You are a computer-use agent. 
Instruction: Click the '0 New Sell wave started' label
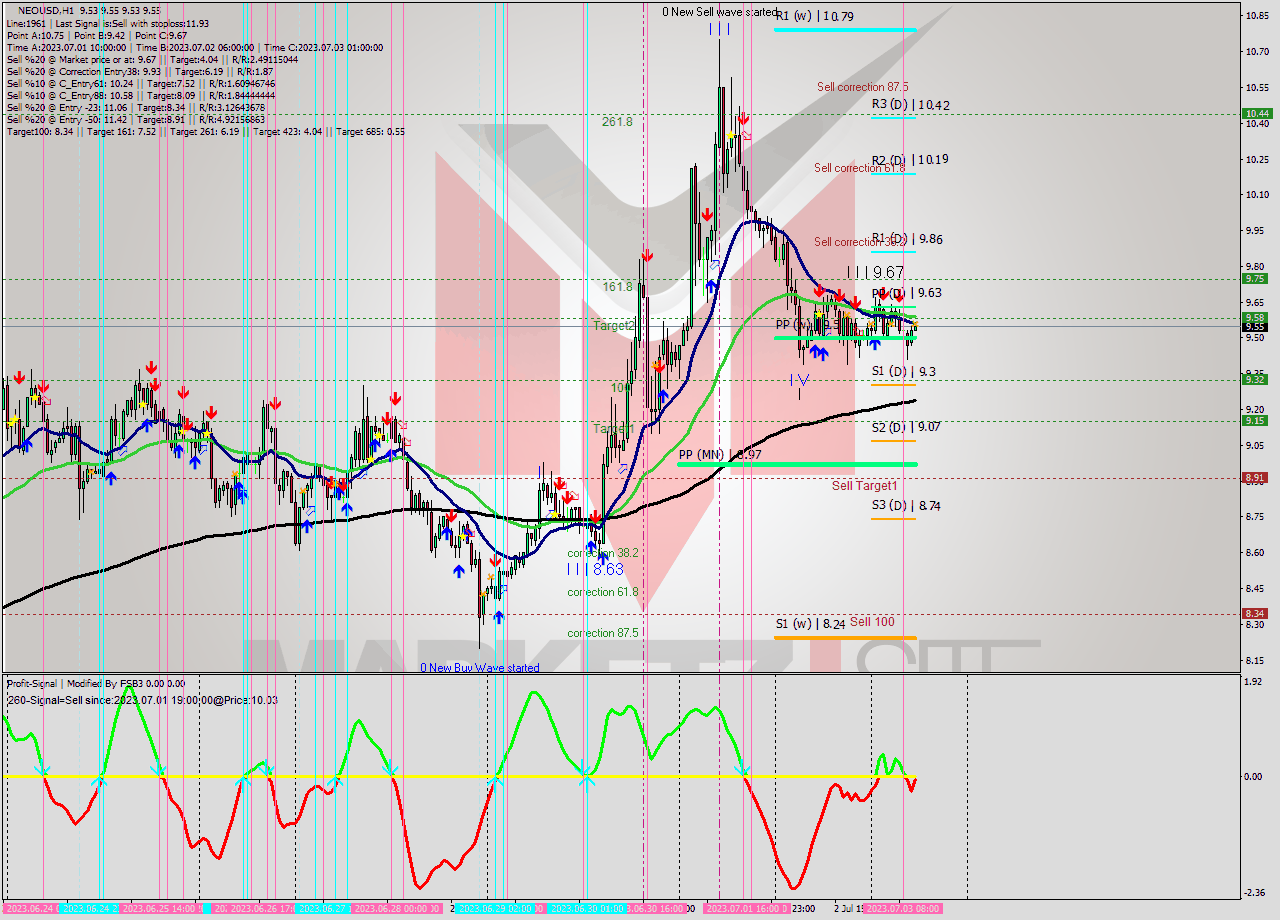click(720, 12)
